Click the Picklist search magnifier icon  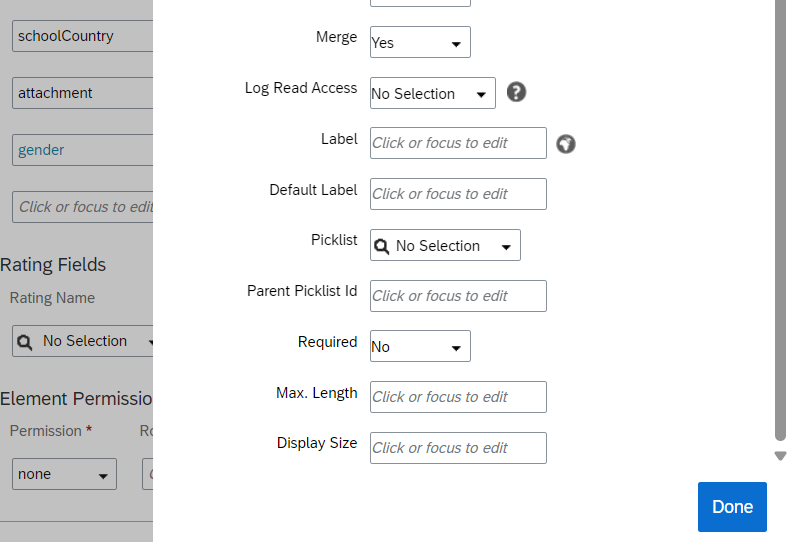381,246
